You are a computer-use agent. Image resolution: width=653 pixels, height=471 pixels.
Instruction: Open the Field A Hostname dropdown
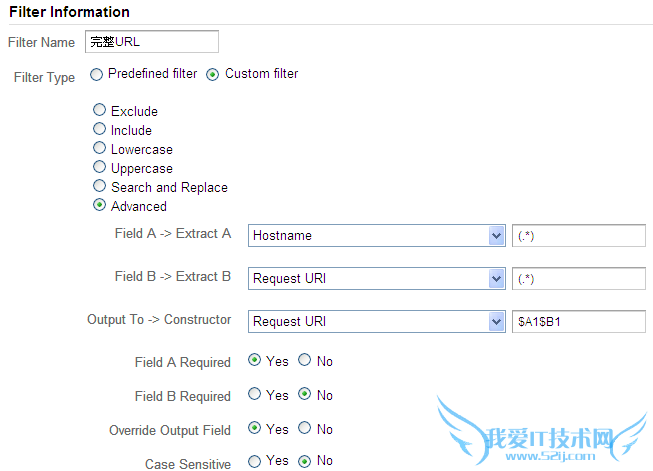click(x=376, y=236)
